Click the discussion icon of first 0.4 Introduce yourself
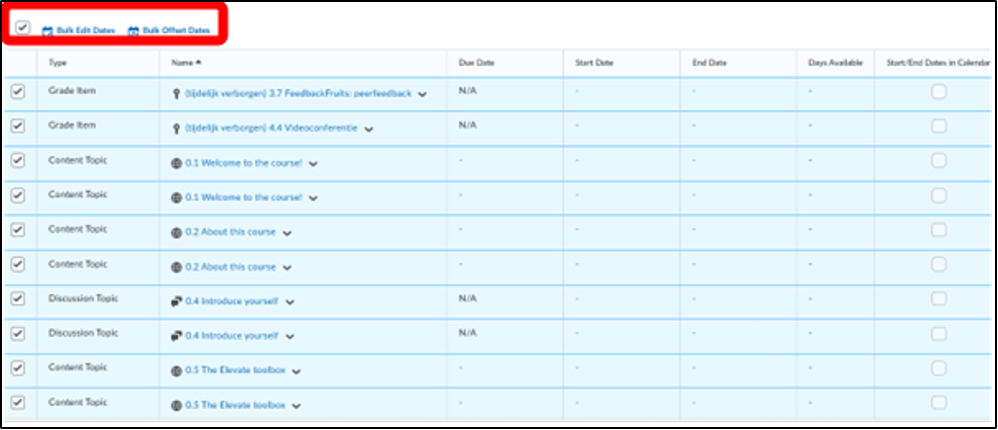The height and width of the screenshot is (430, 998). 176,302
